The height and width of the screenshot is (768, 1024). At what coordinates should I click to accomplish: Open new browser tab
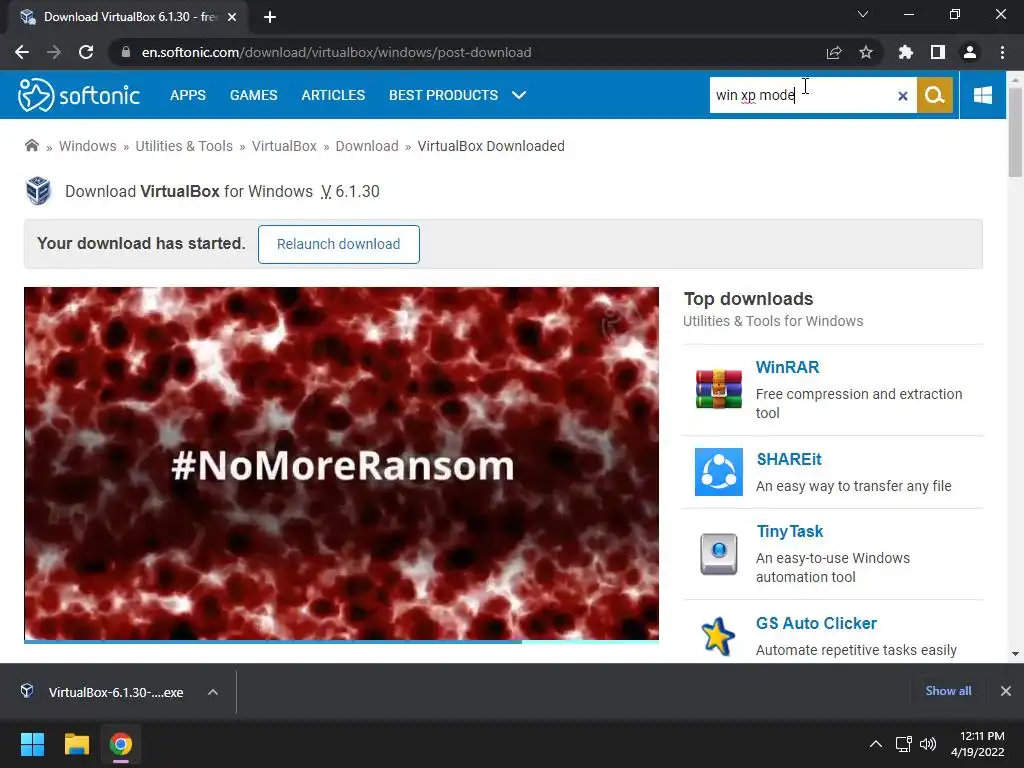[x=270, y=17]
